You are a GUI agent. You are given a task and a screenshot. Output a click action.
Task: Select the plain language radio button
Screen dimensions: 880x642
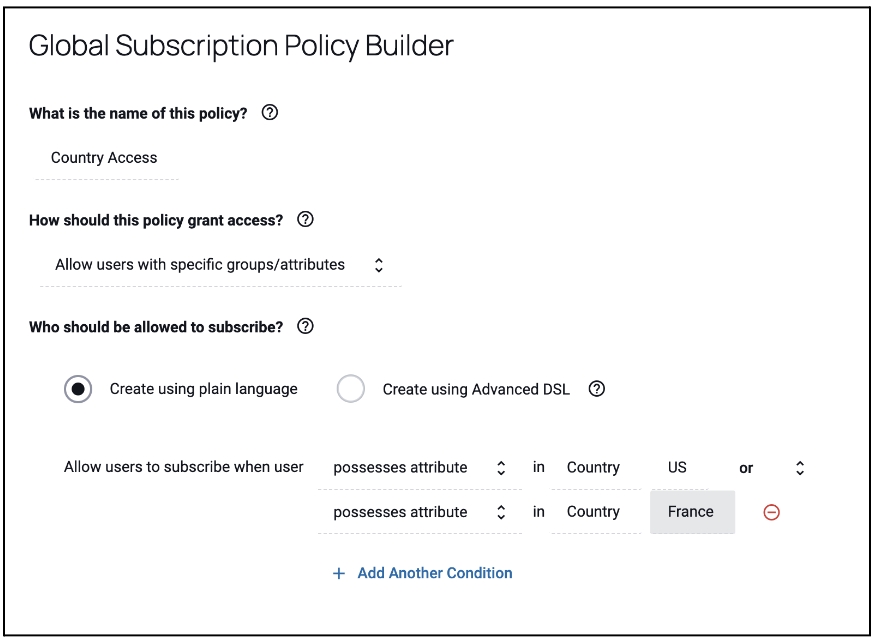(78, 389)
